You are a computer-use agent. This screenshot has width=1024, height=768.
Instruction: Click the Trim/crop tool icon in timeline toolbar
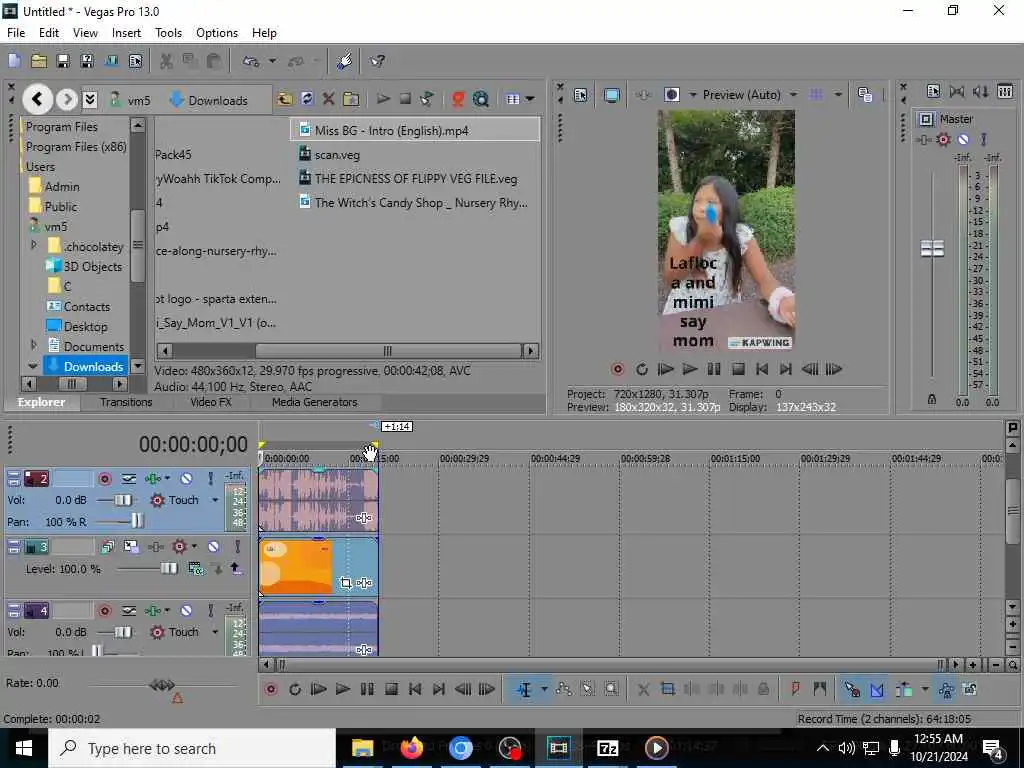point(667,689)
